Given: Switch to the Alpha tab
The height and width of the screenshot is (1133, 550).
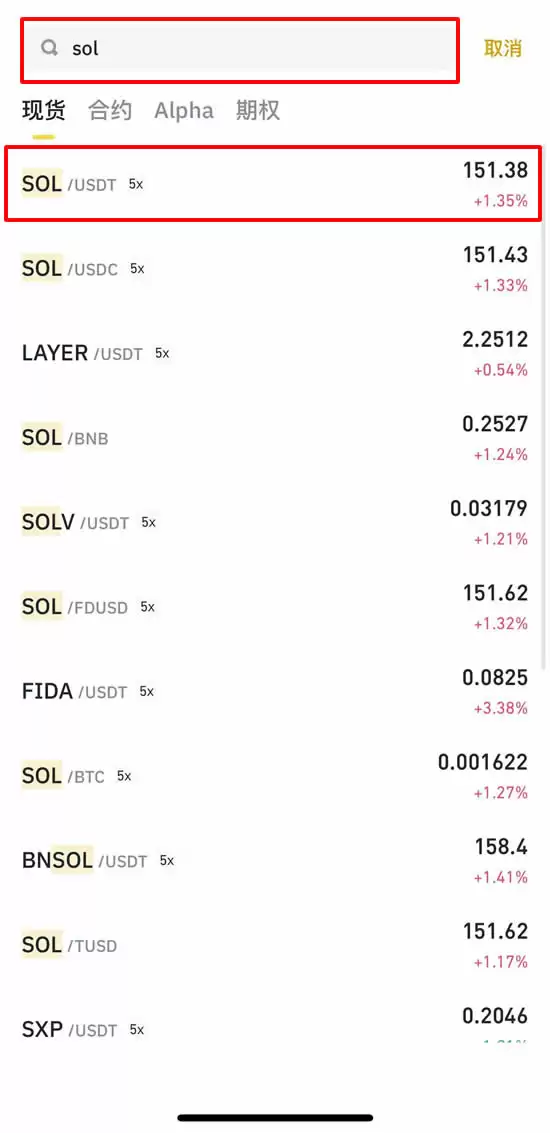Looking at the screenshot, I should 184,111.
